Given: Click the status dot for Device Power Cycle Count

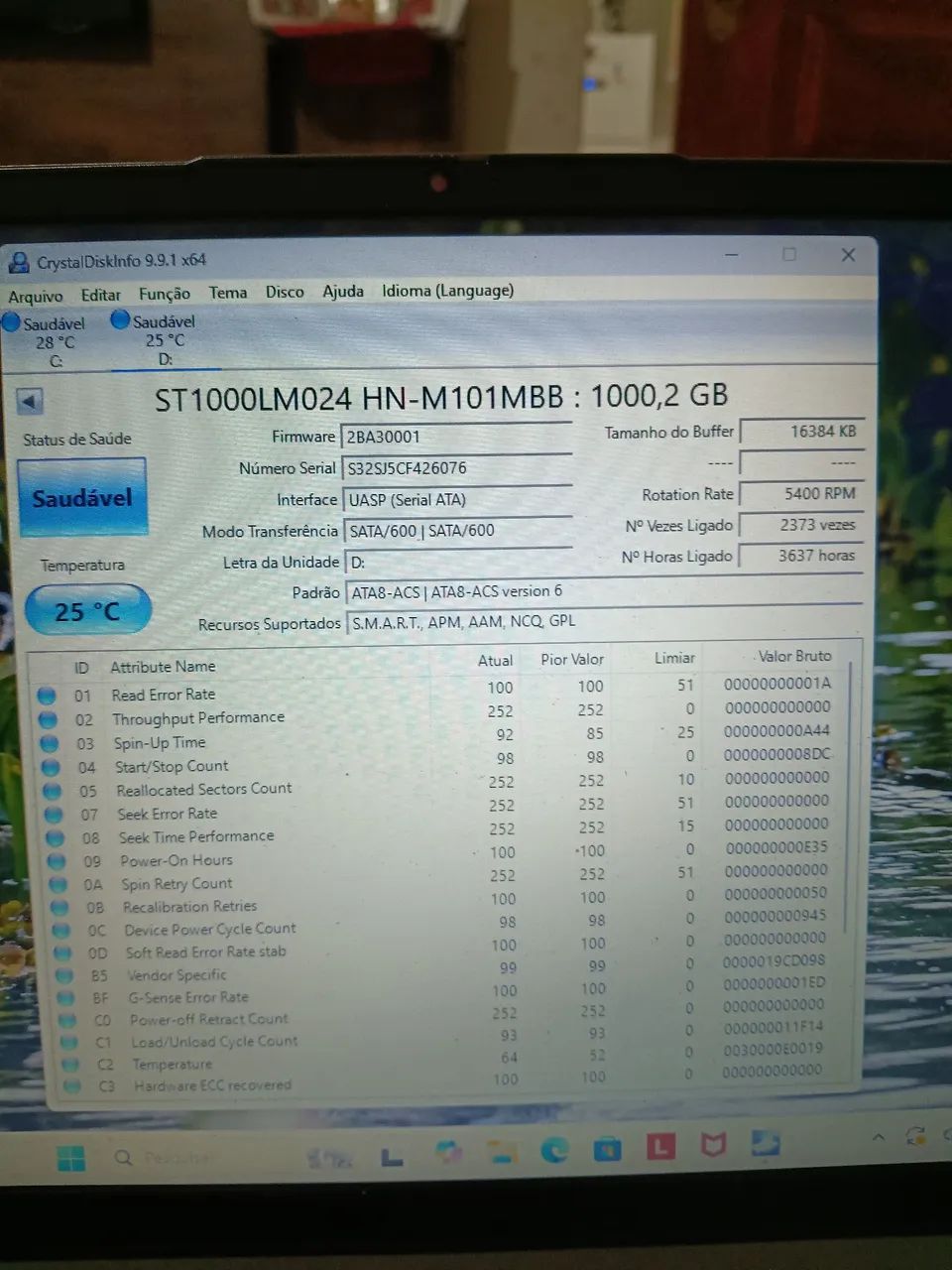Looking at the screenshot, I should [61, 930].
